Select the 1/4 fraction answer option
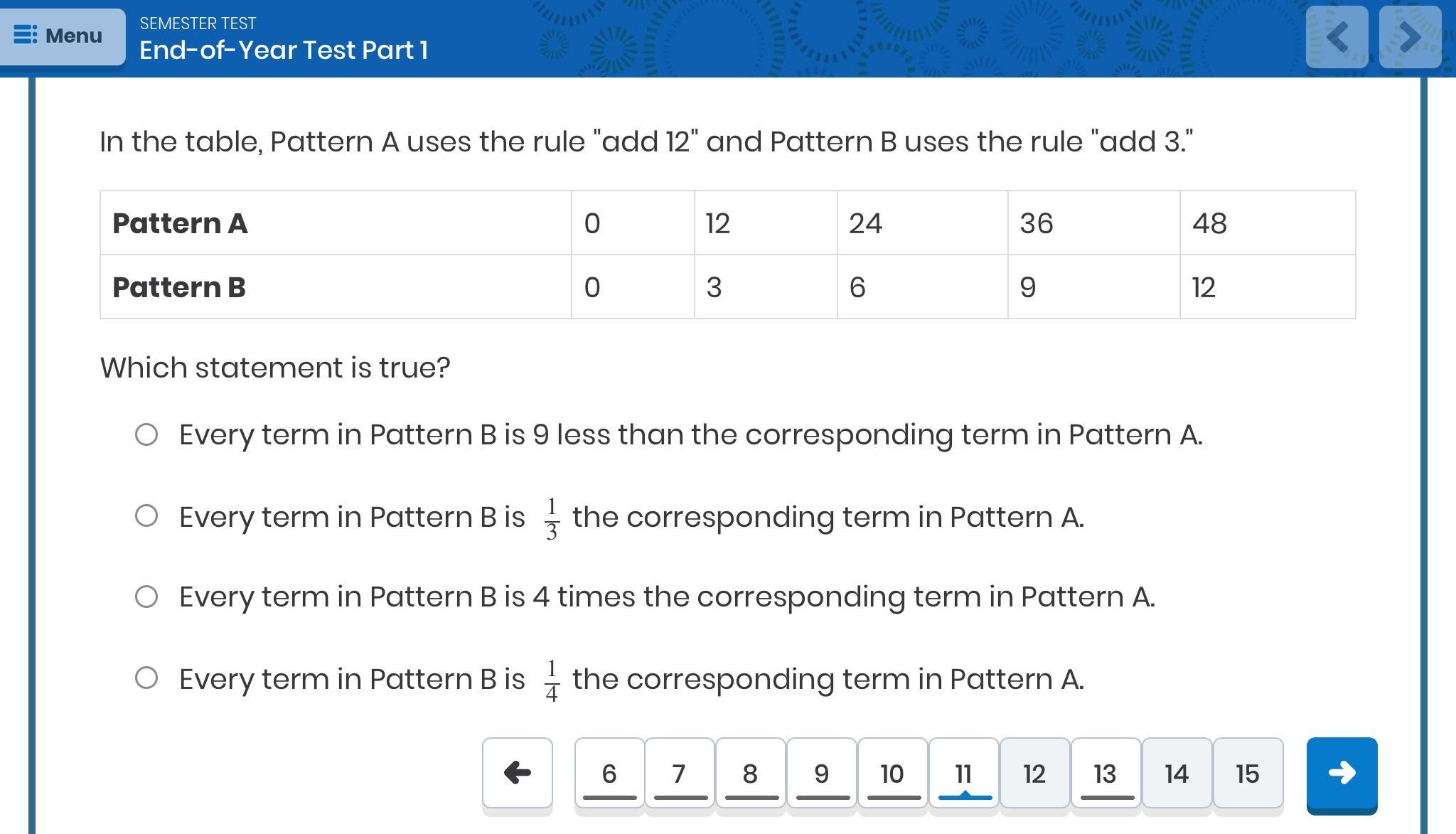The width and height of the screenshot is (1456, 834). pyautogui.click(x=146, y=678)
